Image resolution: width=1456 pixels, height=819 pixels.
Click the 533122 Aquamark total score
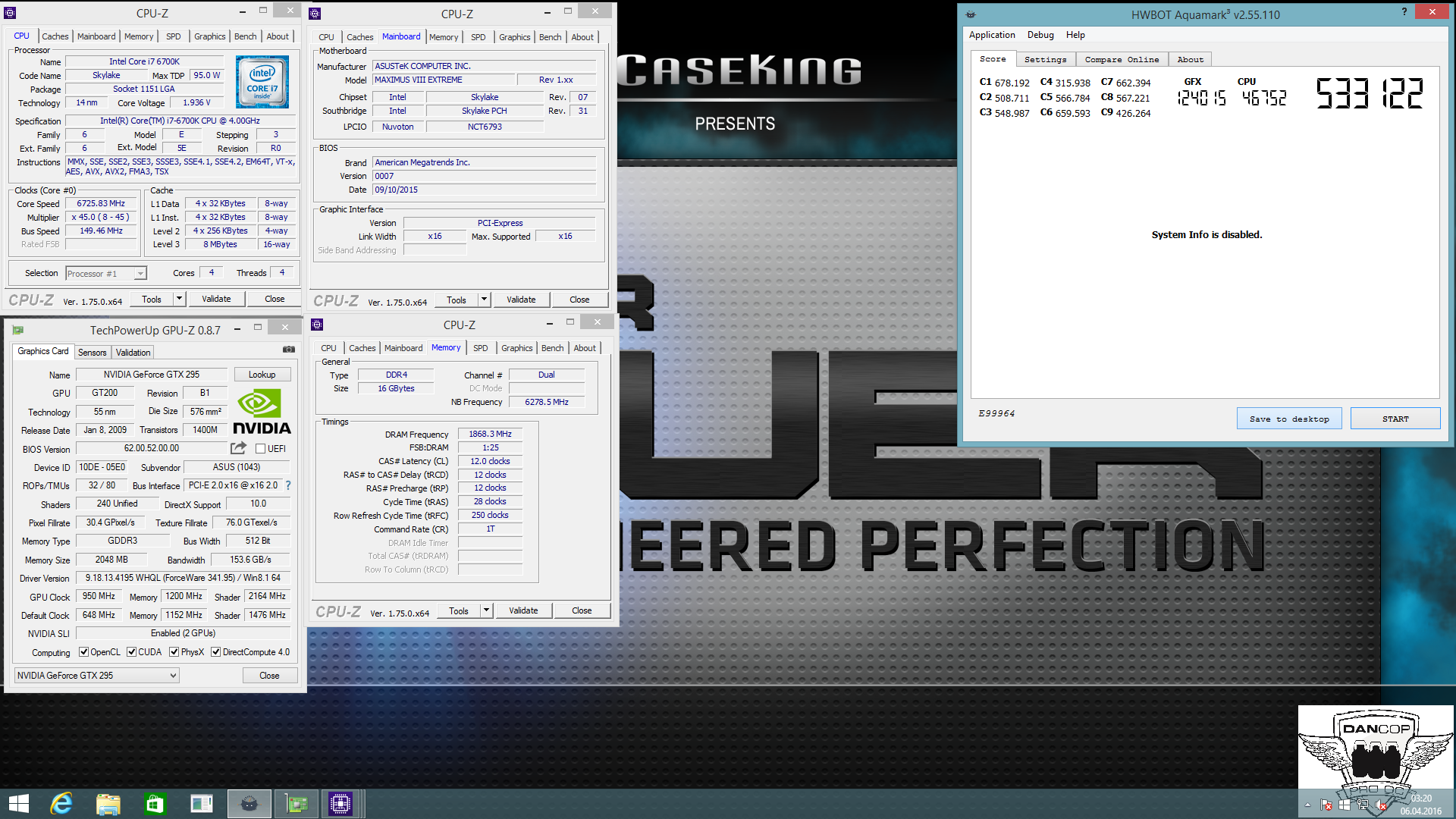pyautogui.click(x=1370, y=94)
